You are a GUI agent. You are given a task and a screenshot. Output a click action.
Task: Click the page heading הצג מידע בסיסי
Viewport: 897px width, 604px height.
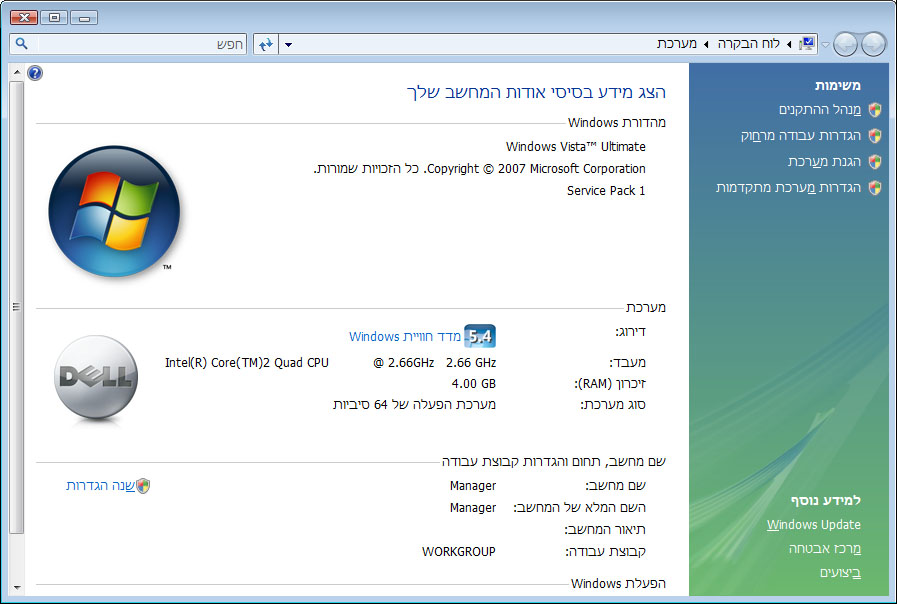tap(536, 92)
